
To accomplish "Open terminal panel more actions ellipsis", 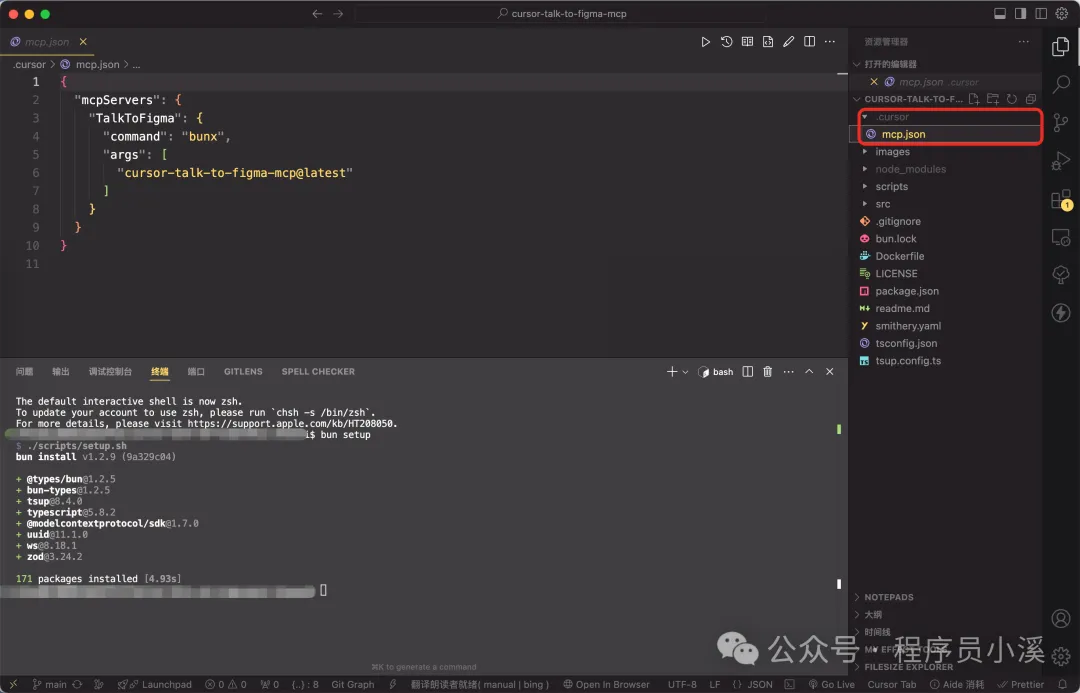I will click(x=789, y=372).
